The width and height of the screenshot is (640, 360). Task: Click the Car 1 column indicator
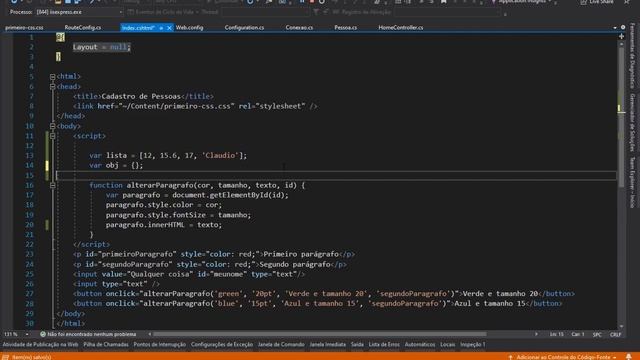click(x=578, y=334)
